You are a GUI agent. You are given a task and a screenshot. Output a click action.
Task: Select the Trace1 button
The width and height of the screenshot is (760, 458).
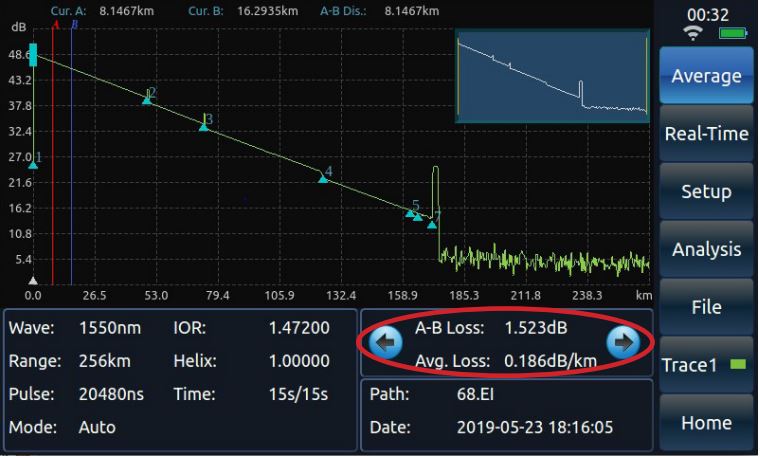click(x=706, y=364)
